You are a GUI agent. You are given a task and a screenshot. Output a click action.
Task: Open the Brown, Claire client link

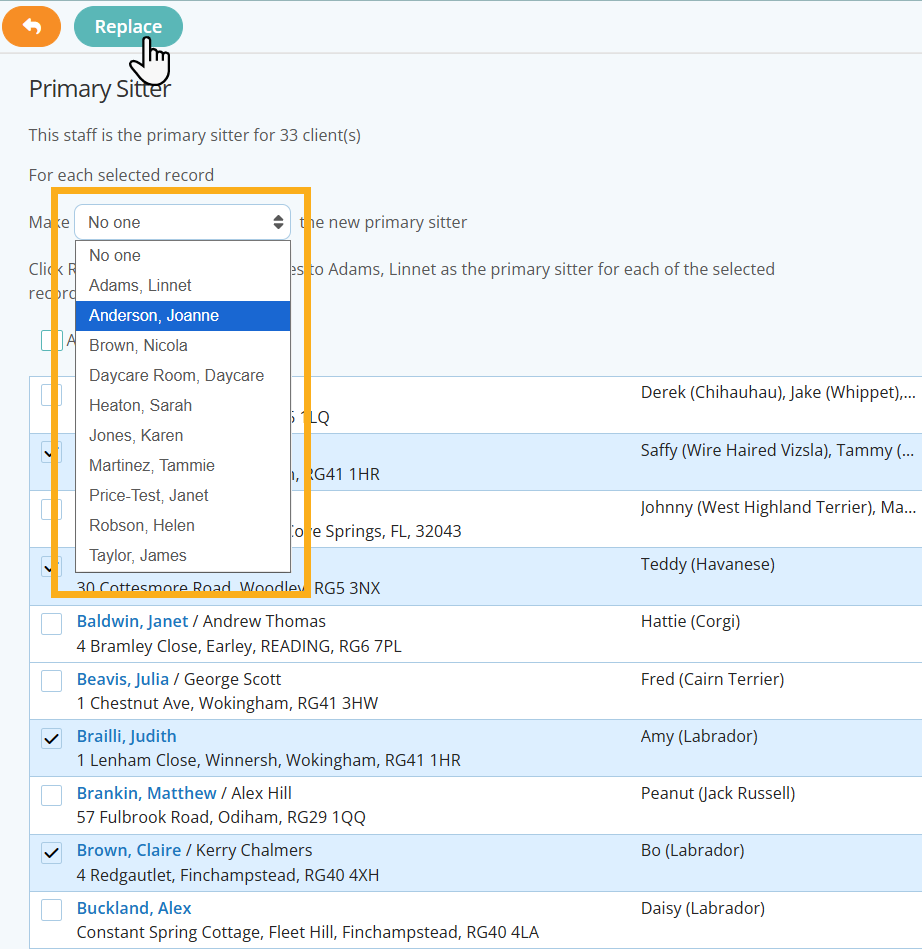[127, 849]
